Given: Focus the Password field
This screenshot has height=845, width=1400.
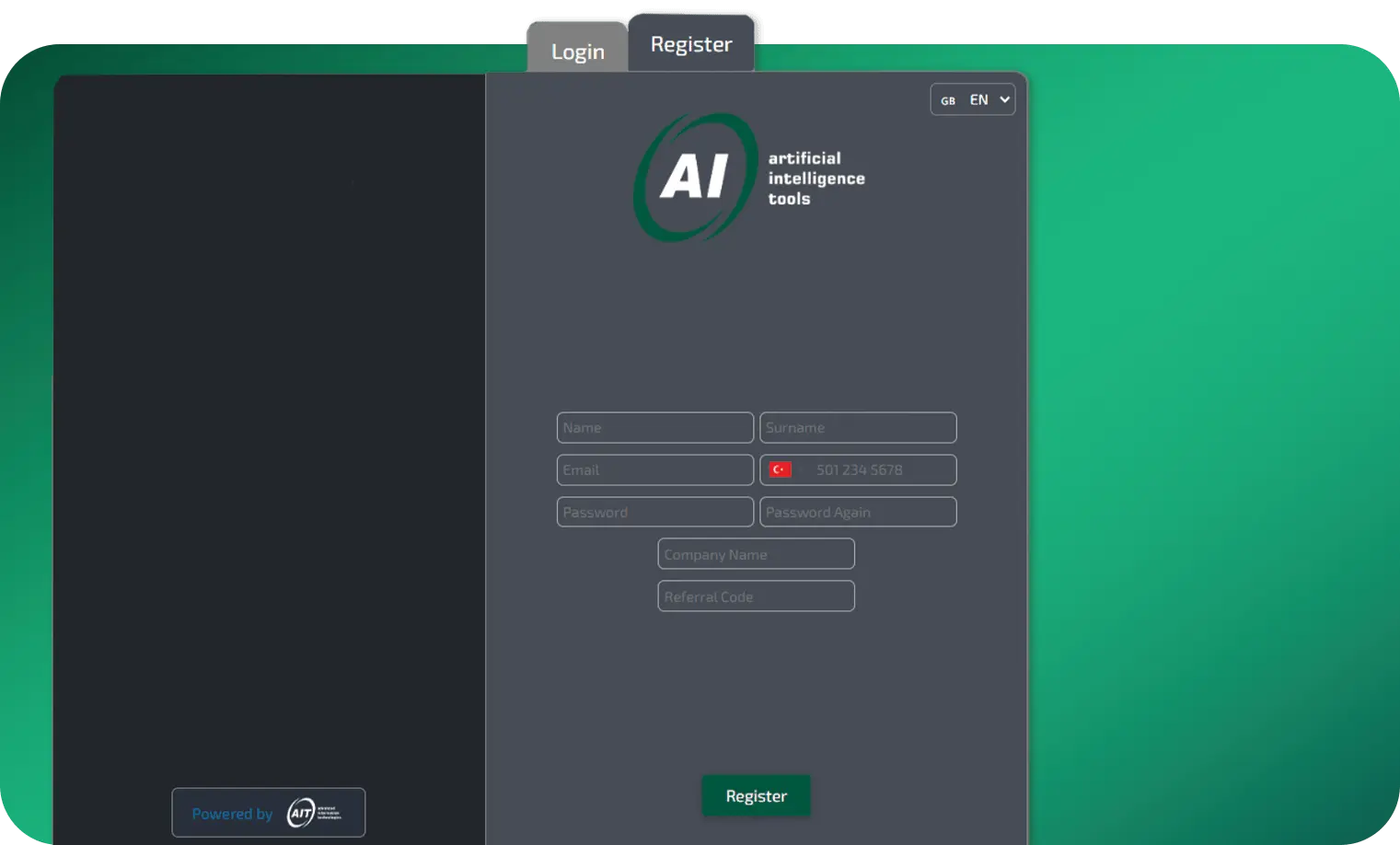Looking at the screenshot, I should coord(655,513).
